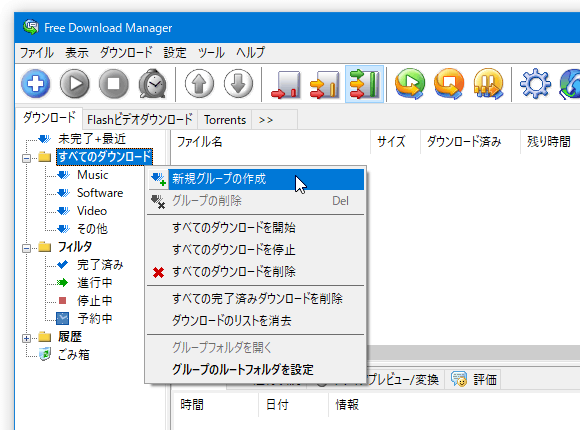Click the red X delete icon in context menu
This screenshot has height=430, width=580.
coord(158,273)
